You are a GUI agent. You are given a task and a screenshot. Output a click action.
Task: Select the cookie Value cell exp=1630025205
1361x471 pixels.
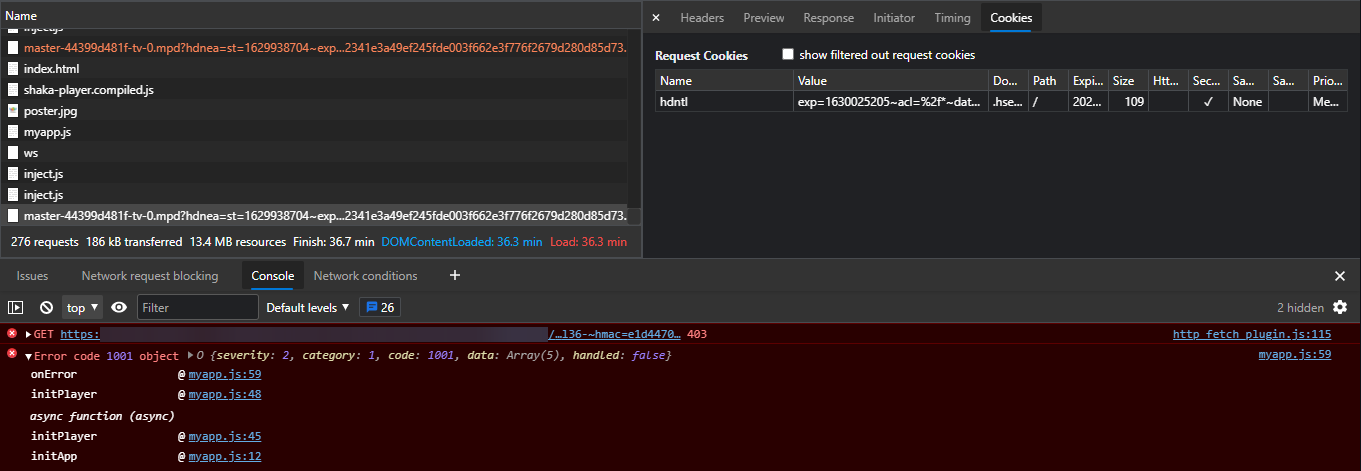pyautogui.click(x=891, y=102)
